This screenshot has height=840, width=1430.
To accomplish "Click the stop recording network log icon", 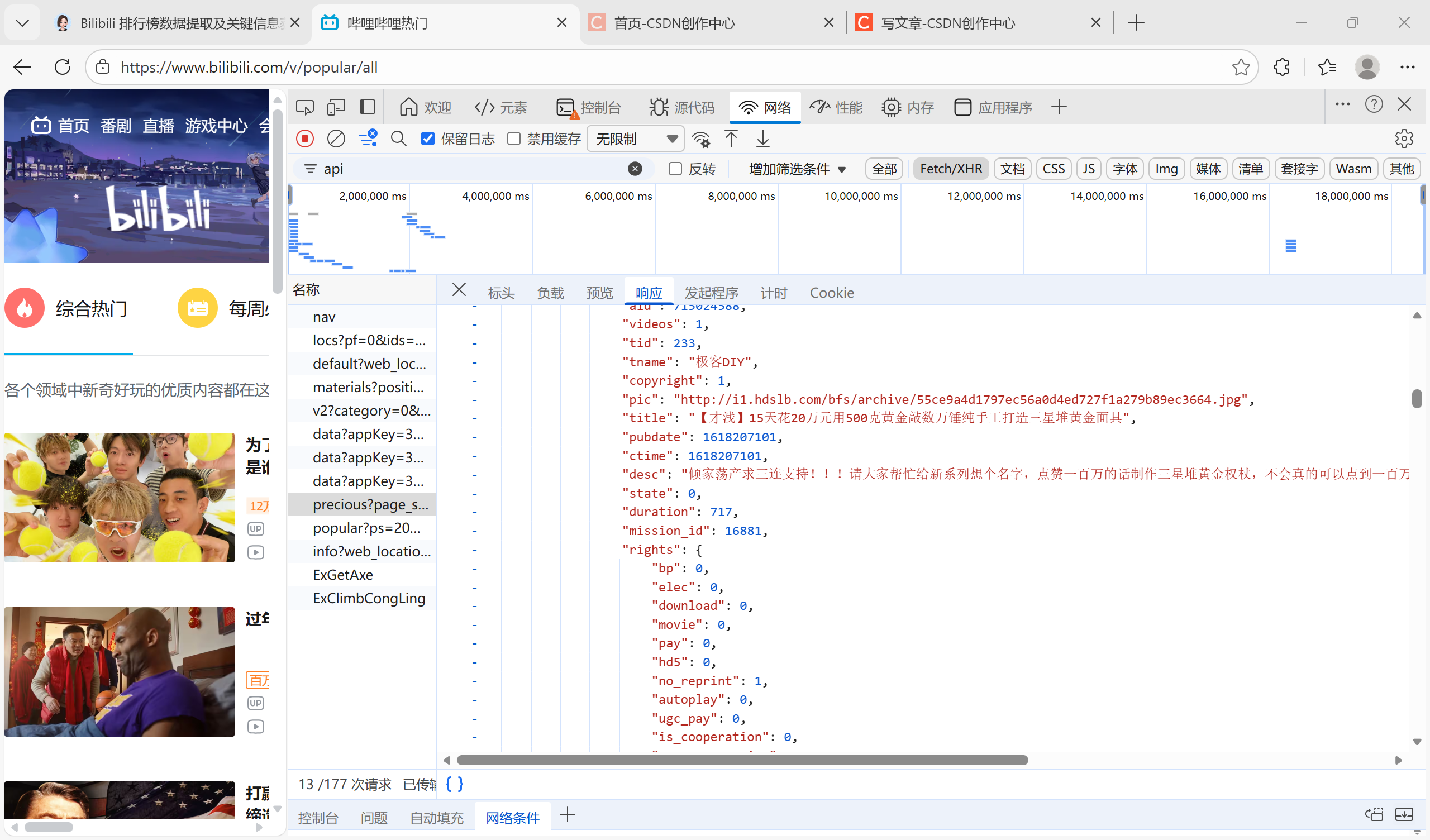I will pyautogui.click(x=305, y=139).
